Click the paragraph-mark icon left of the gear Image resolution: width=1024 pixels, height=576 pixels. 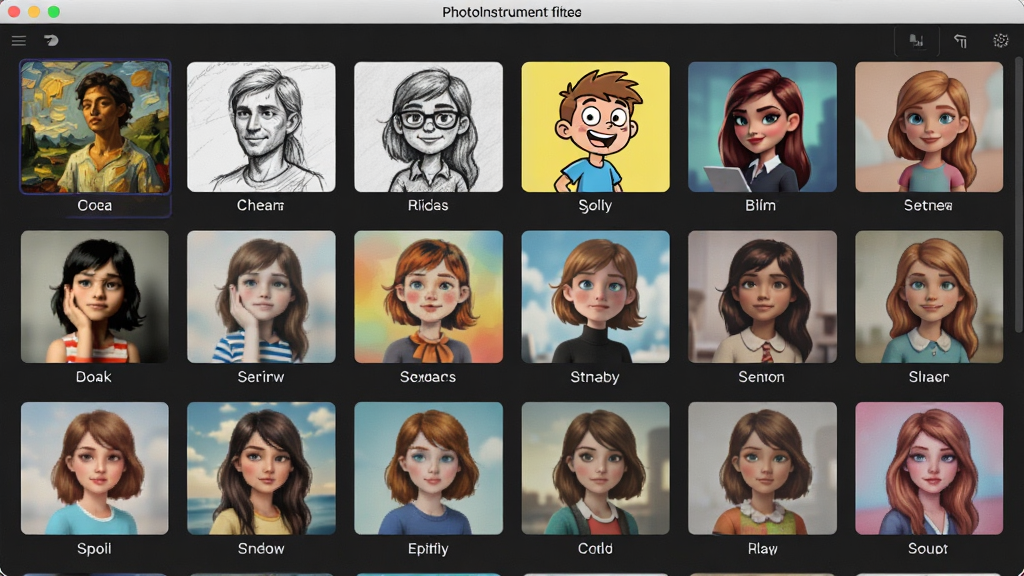coord(960,41)
